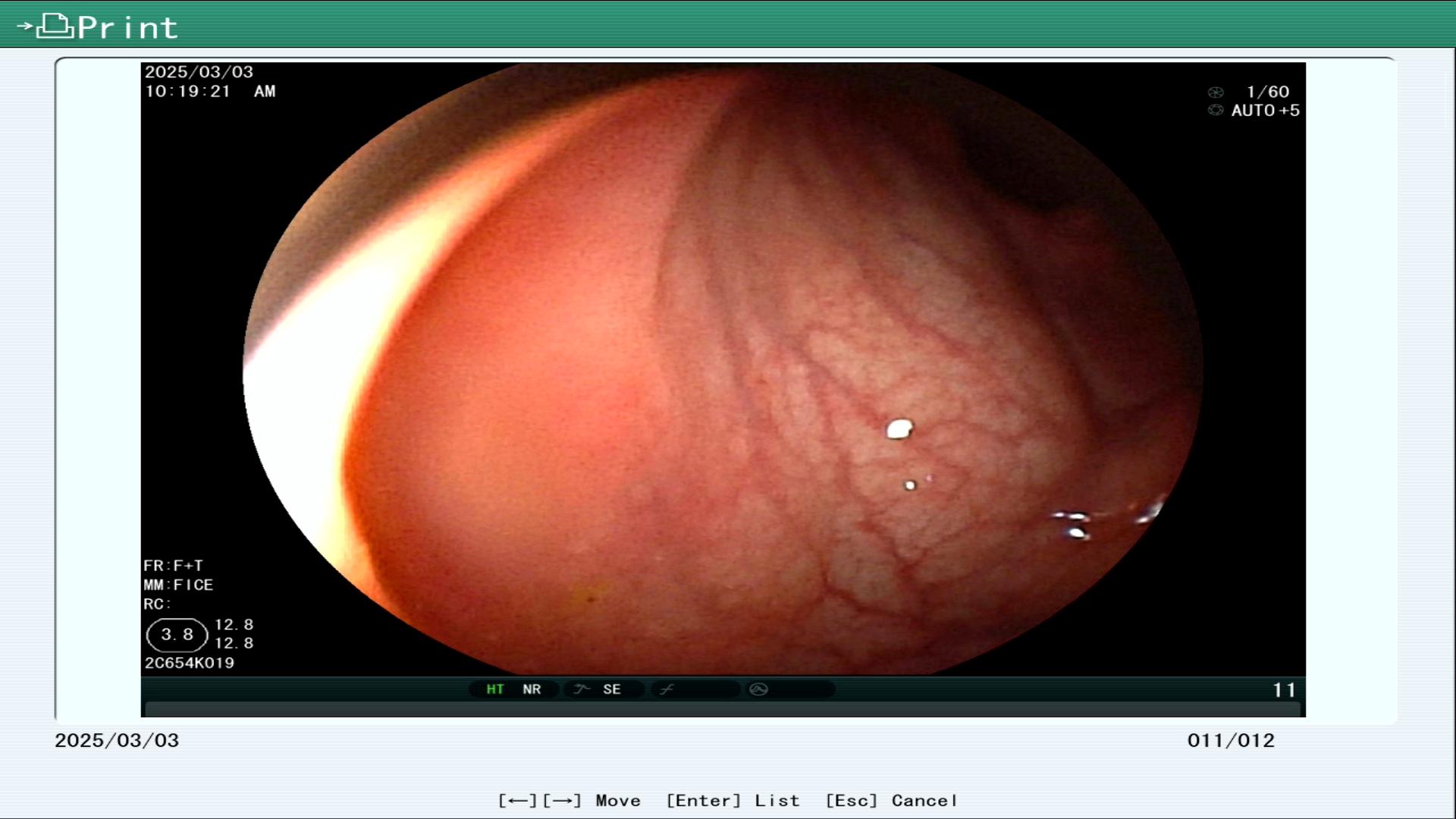This screenshot has height=819, width=1456.
Task: Click the grey bar at the preview's bottom
Action: (x=723, y=710)
